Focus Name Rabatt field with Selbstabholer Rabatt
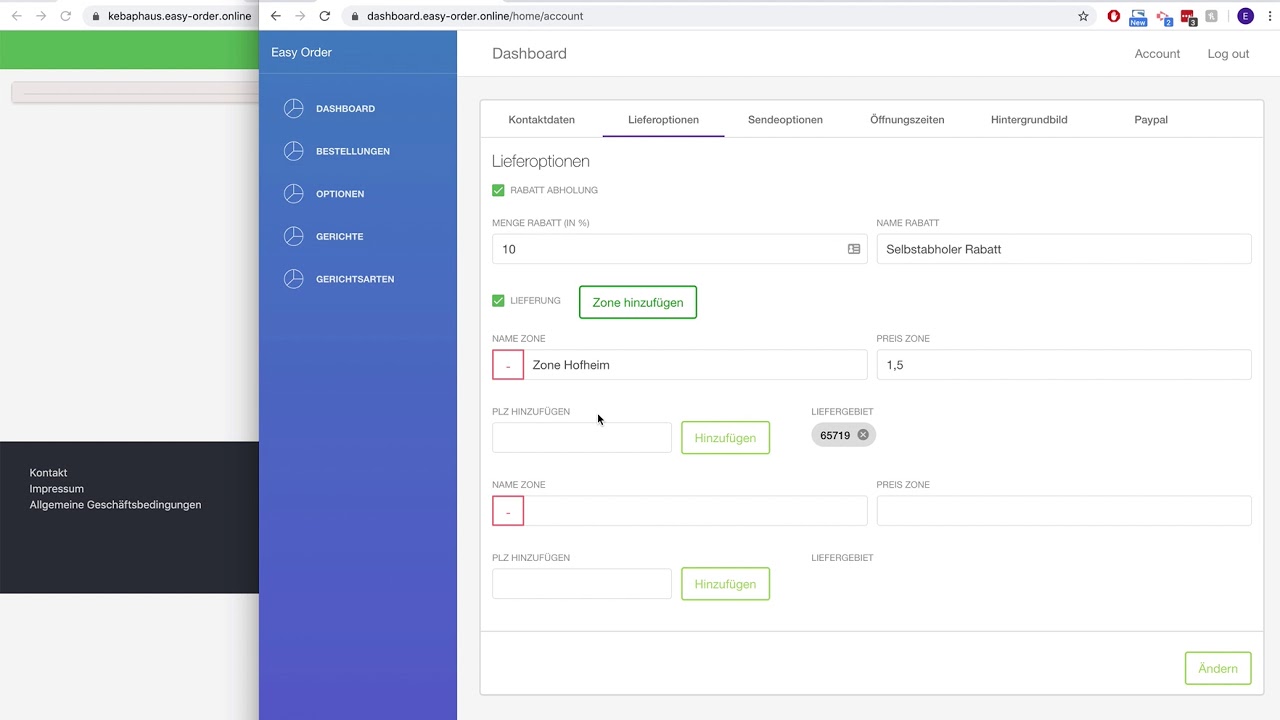The height and width of the screenshot is (720, 1280). [x=1064, y=249]
